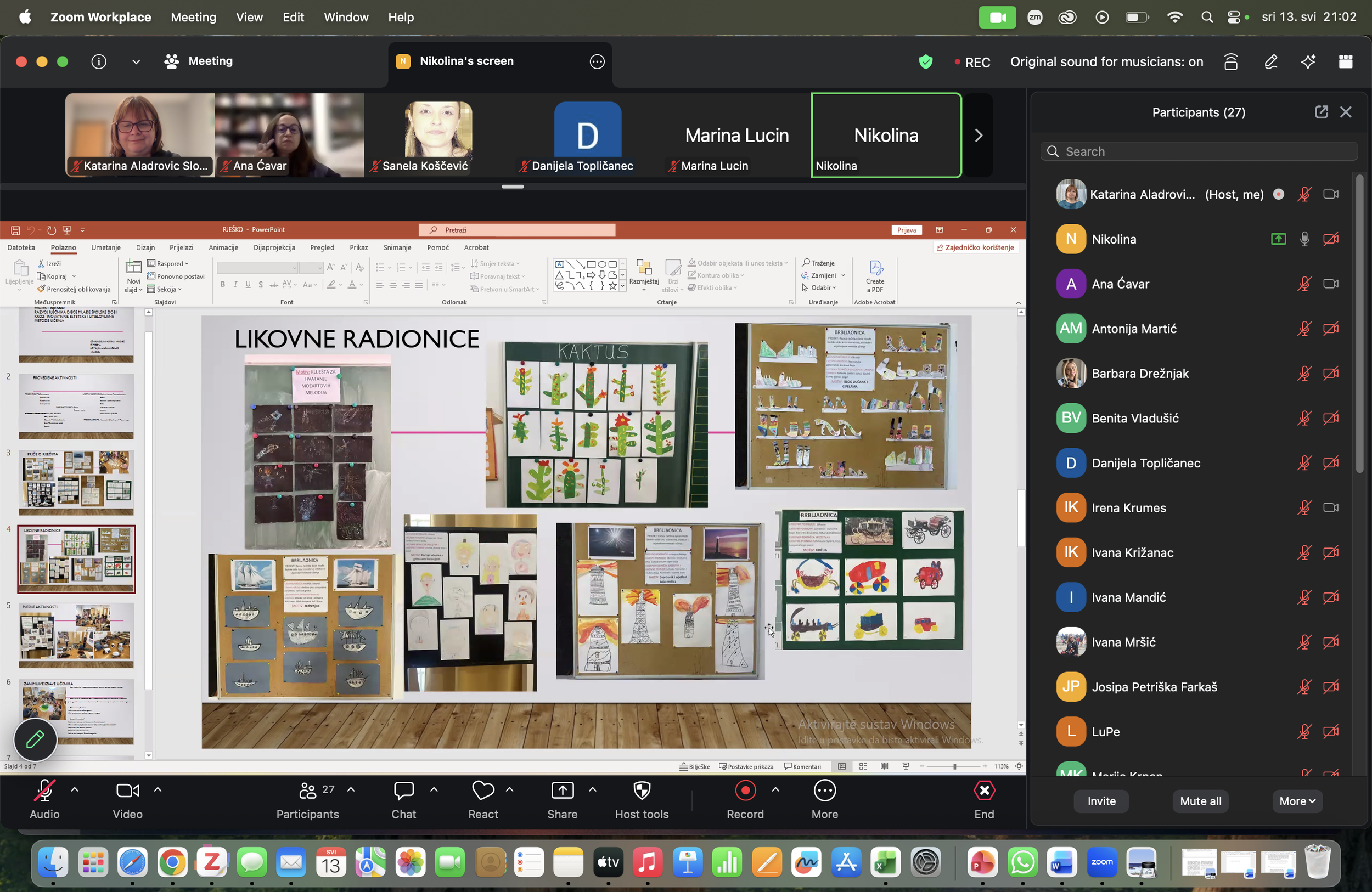
Task: Open the Meeting menu in menu bar
Action: coord(194,16)
